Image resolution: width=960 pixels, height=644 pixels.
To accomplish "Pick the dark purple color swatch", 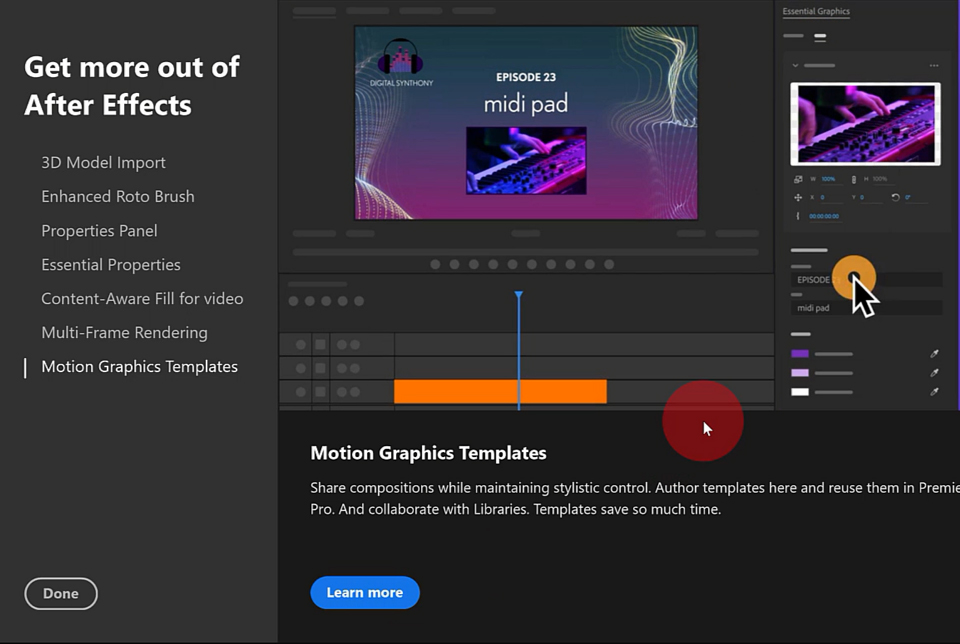I will tap(800, 354).
